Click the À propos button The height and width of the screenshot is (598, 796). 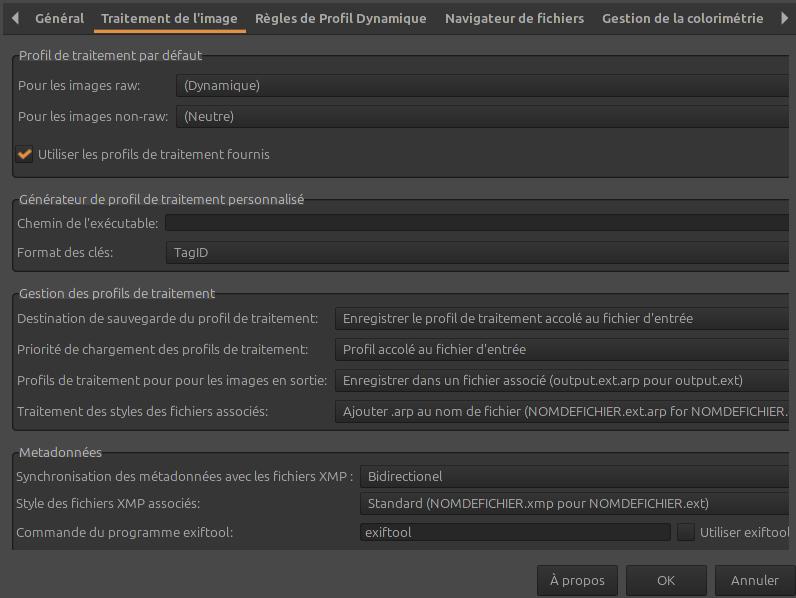[577, 580]
